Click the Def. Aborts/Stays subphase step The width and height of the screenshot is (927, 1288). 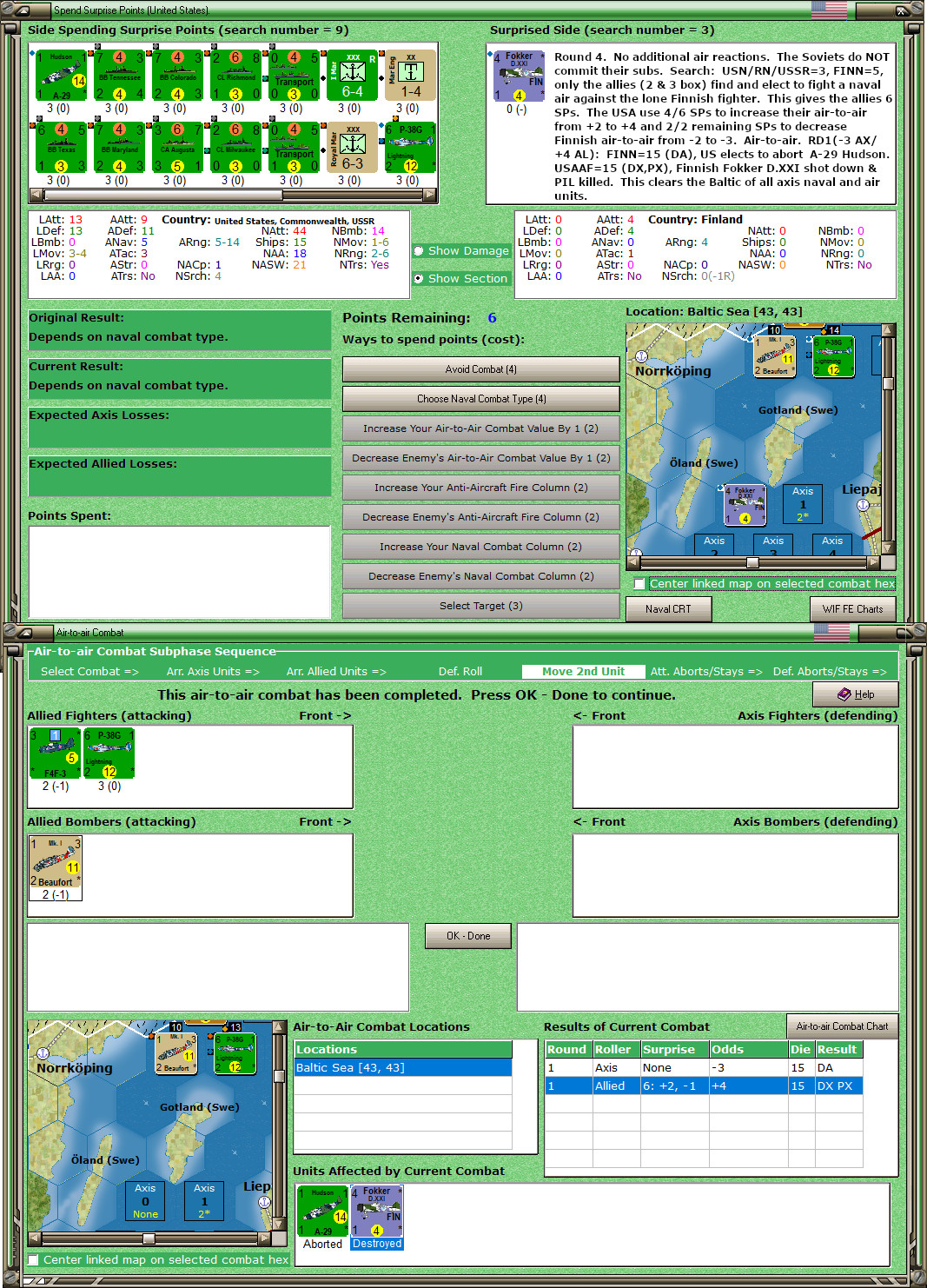tap(830, 671)
